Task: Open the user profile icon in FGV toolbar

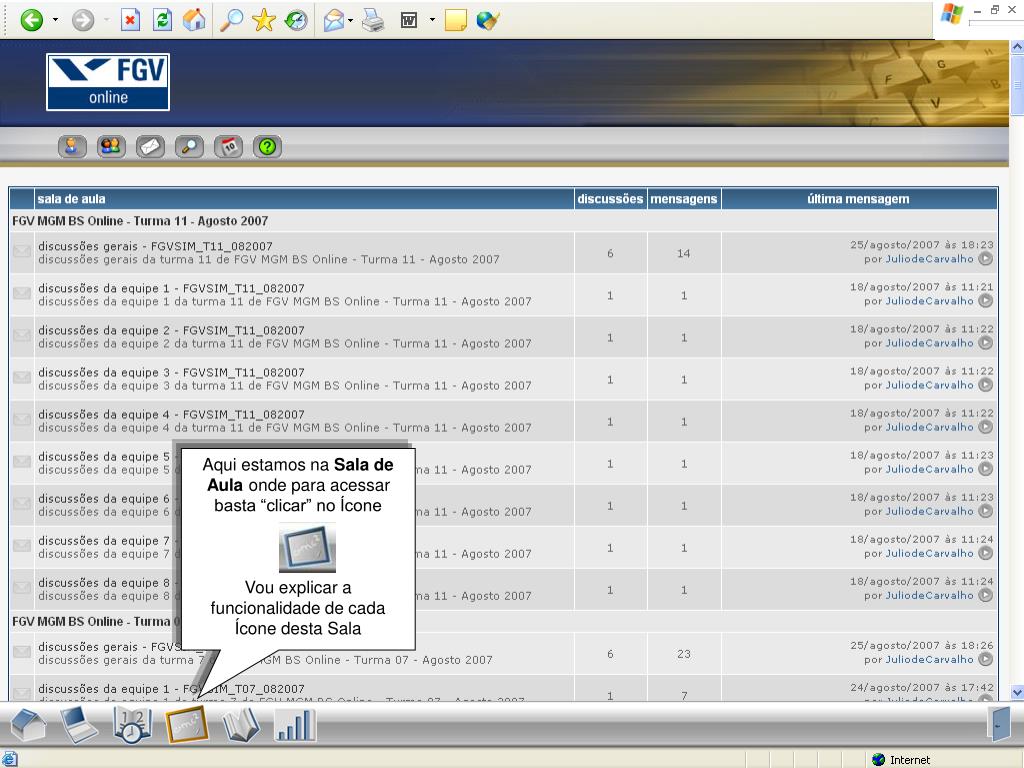Action: (72, 147)
